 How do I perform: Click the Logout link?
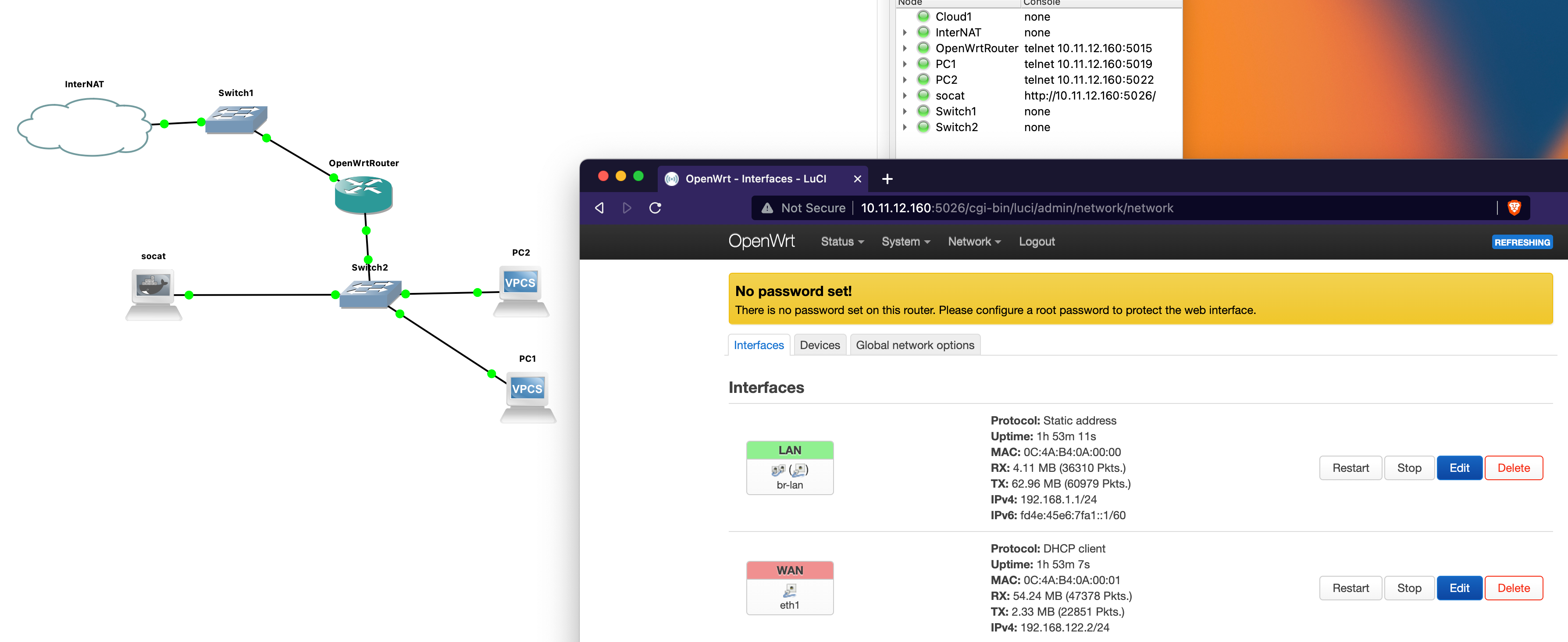point(1037,242)
